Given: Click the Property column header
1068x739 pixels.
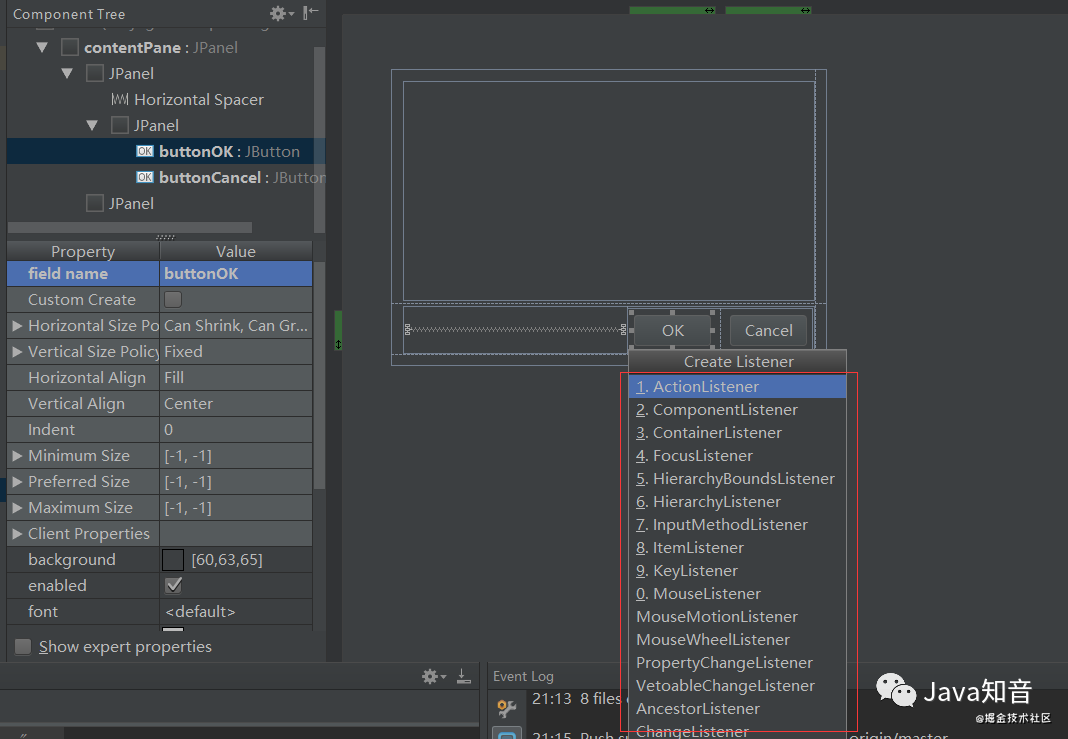Looking at the screenshot, I should tap(83, 251).
